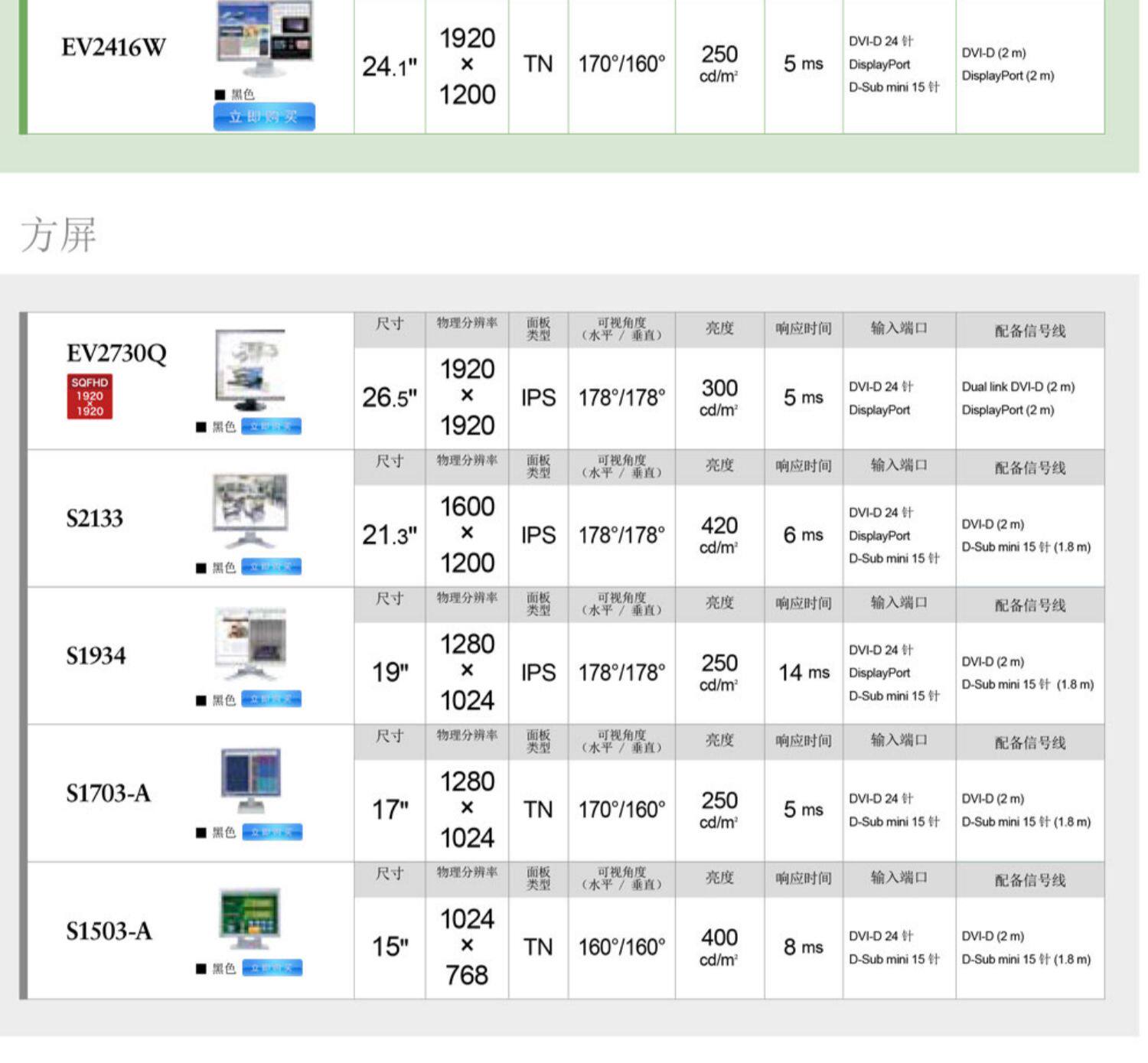The image size is (1148, 1063).
Task: Open the S1934 monitor product image
Action: [250, 644]
